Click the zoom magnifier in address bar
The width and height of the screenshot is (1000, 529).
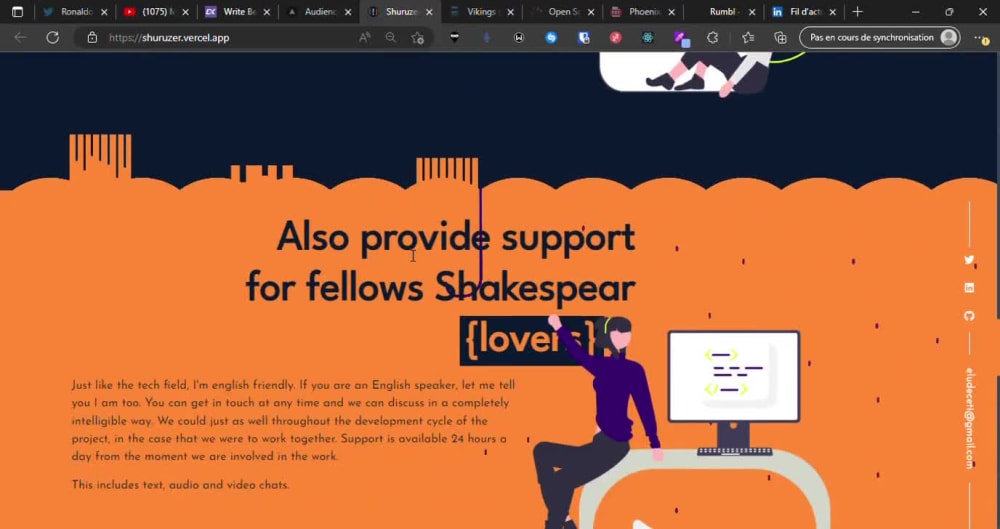[x=391, y=38]
